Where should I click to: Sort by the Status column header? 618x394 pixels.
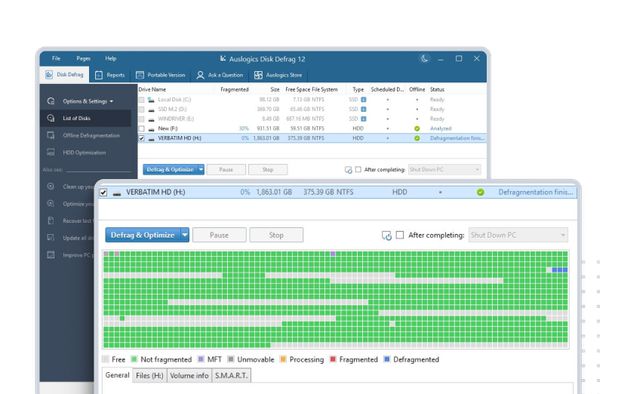click(x=437, y=89)
